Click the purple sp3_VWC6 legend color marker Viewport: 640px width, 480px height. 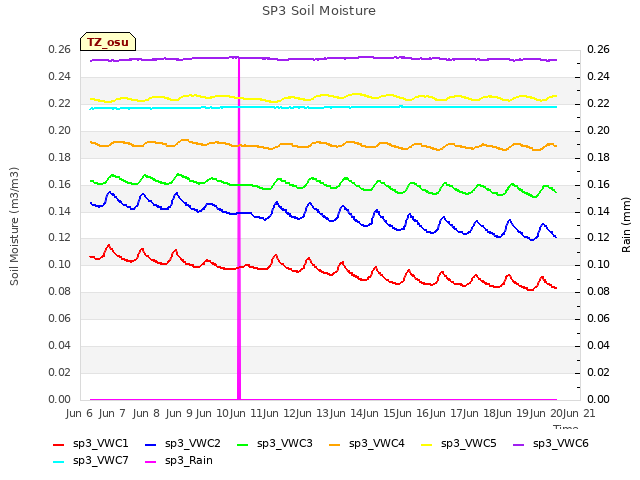518,444
